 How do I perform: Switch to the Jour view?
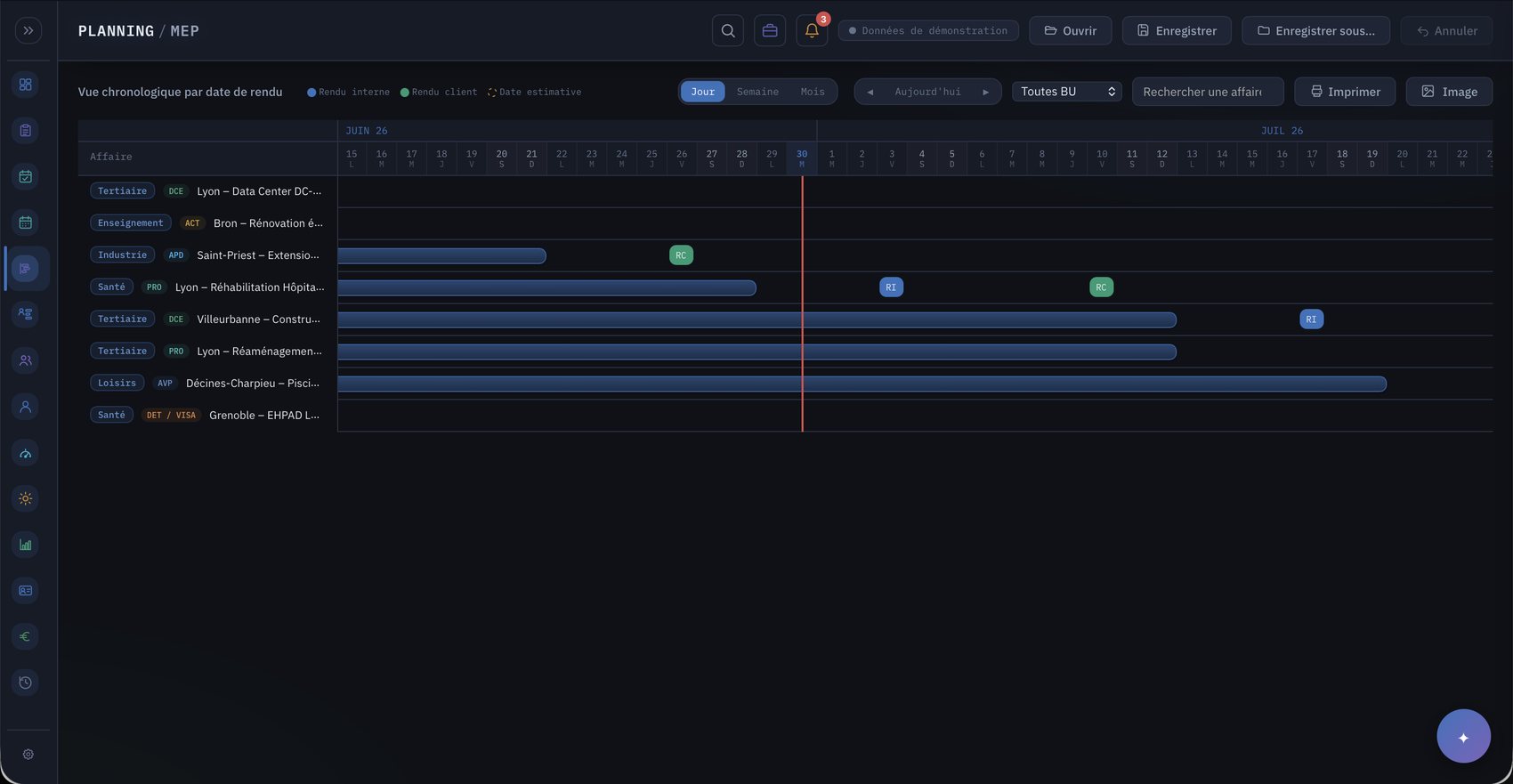pos(703,92)
